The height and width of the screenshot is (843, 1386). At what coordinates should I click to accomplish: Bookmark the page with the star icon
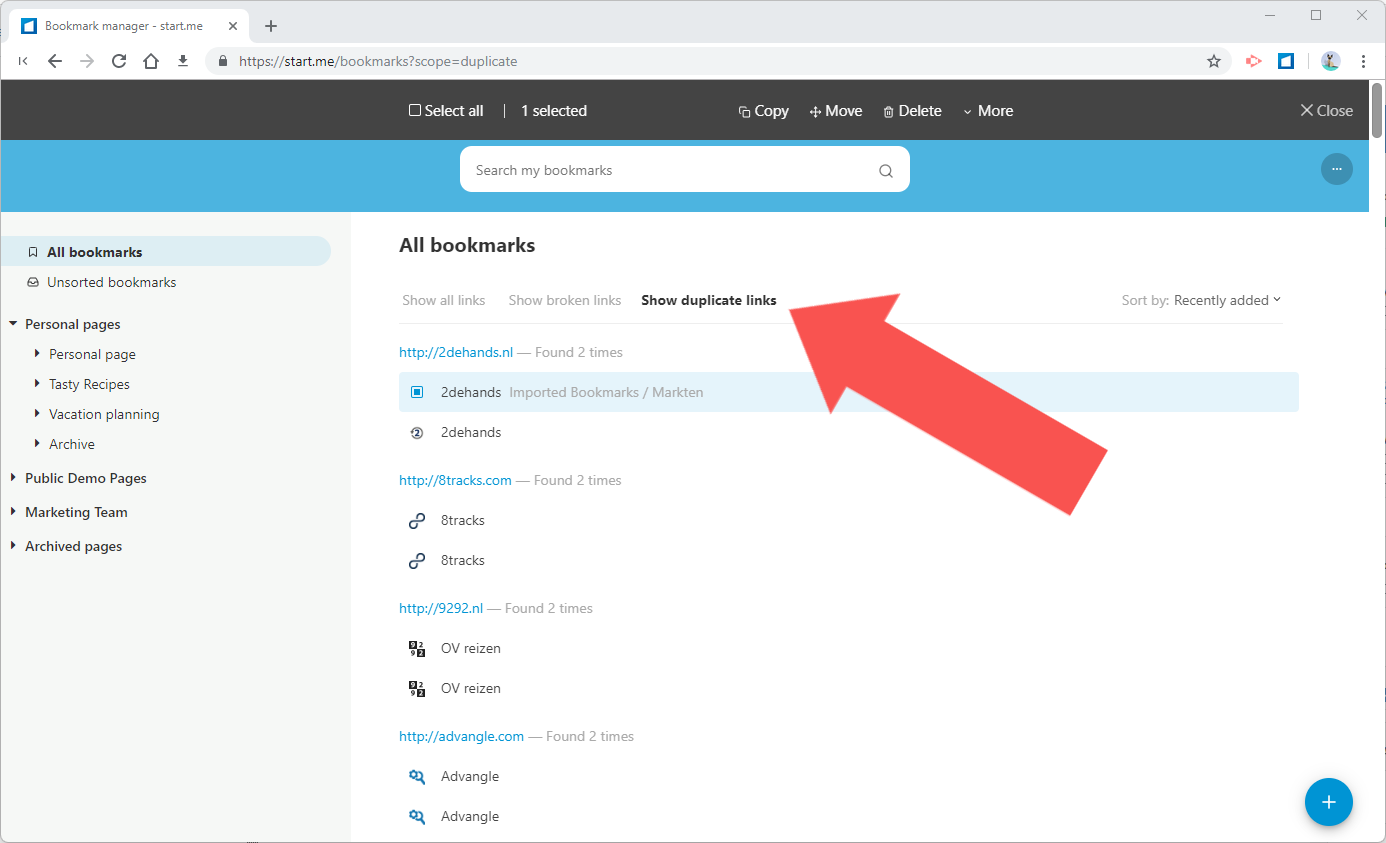(1214, 61)
